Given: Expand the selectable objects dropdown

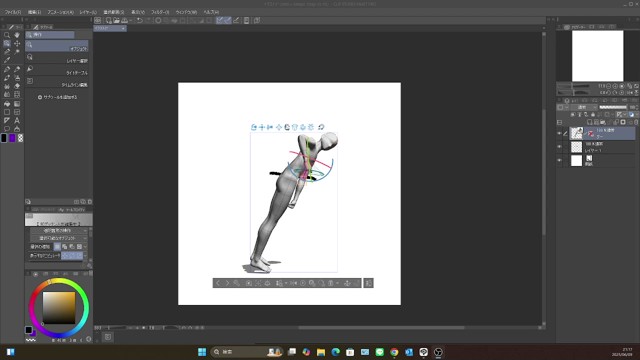Looking at the screenshot, I should pos(59,238).
